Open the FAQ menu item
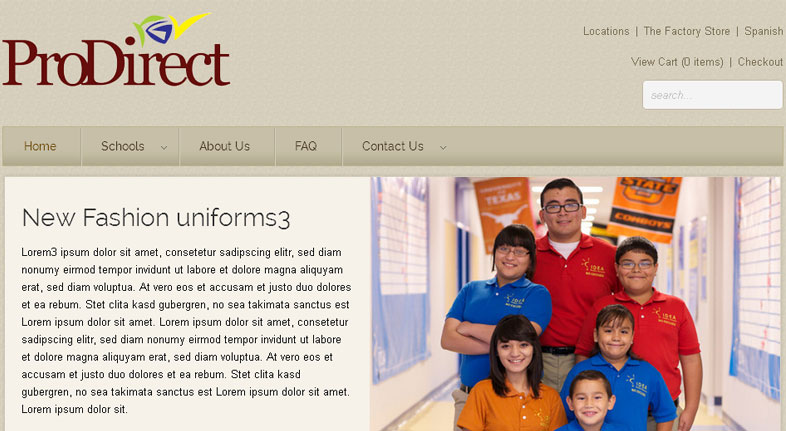The image size is (786, 431). (306, 146)
